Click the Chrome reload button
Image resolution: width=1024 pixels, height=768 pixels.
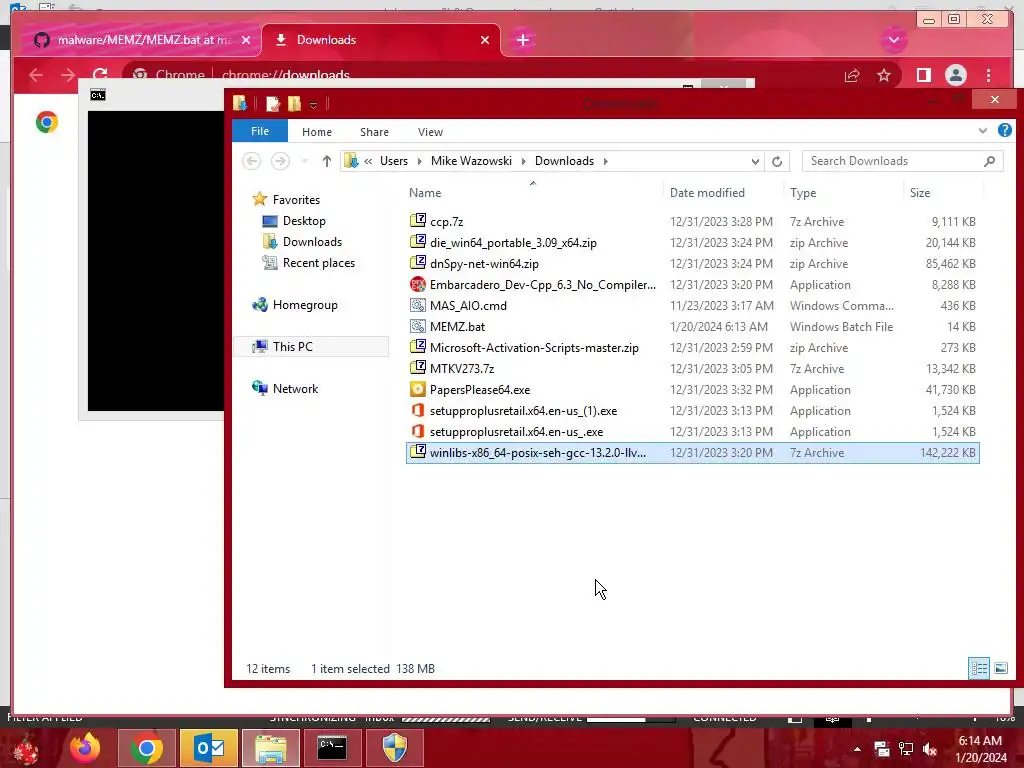click(x=99, y=75)
